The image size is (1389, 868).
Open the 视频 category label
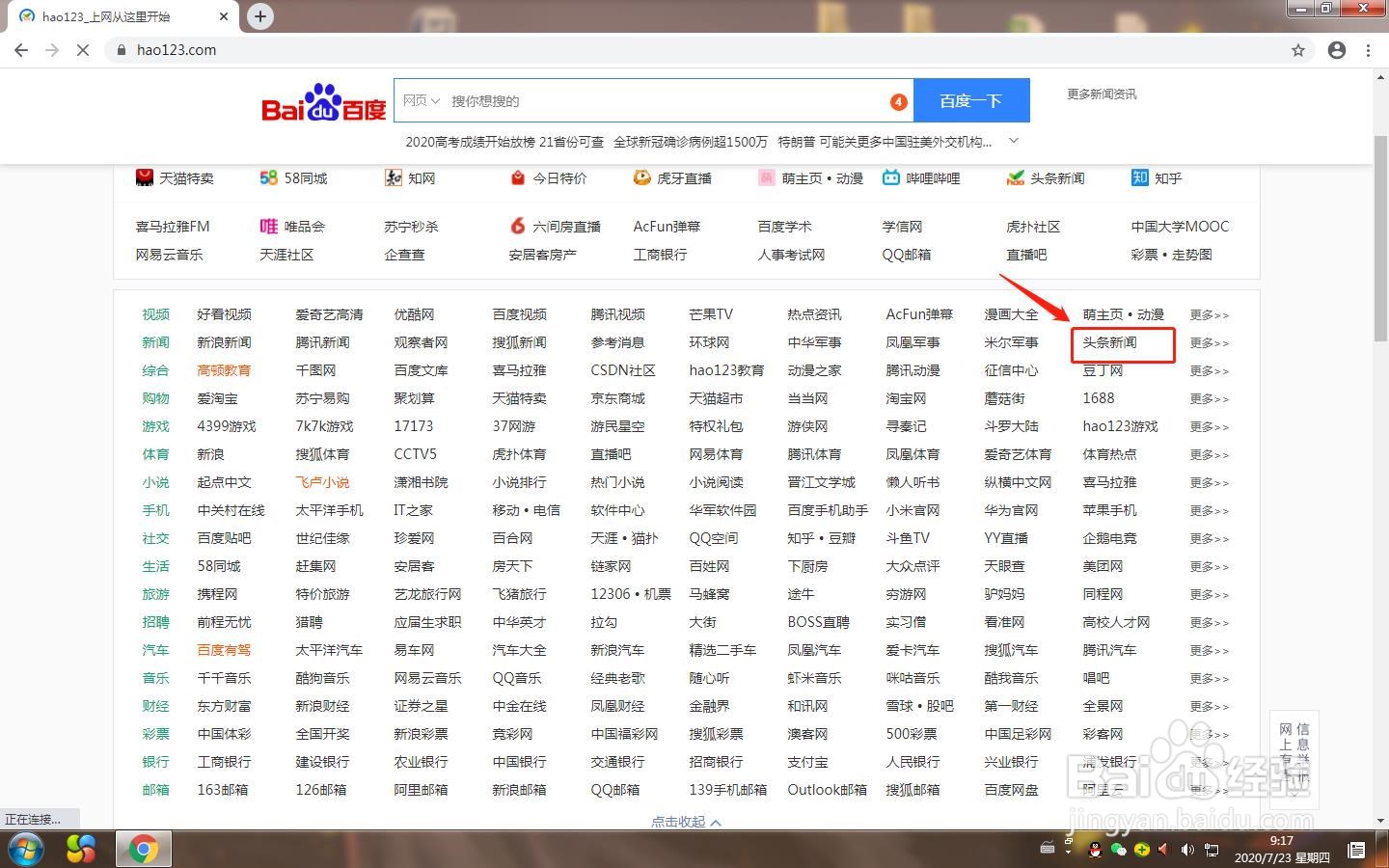pos(155,314)
